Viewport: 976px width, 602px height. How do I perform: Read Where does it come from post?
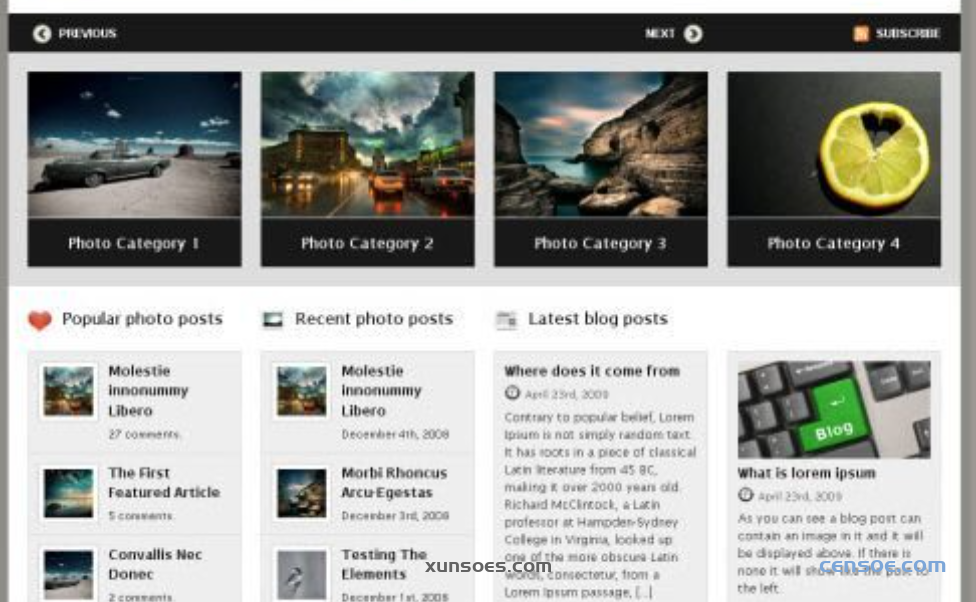(591, 371)
